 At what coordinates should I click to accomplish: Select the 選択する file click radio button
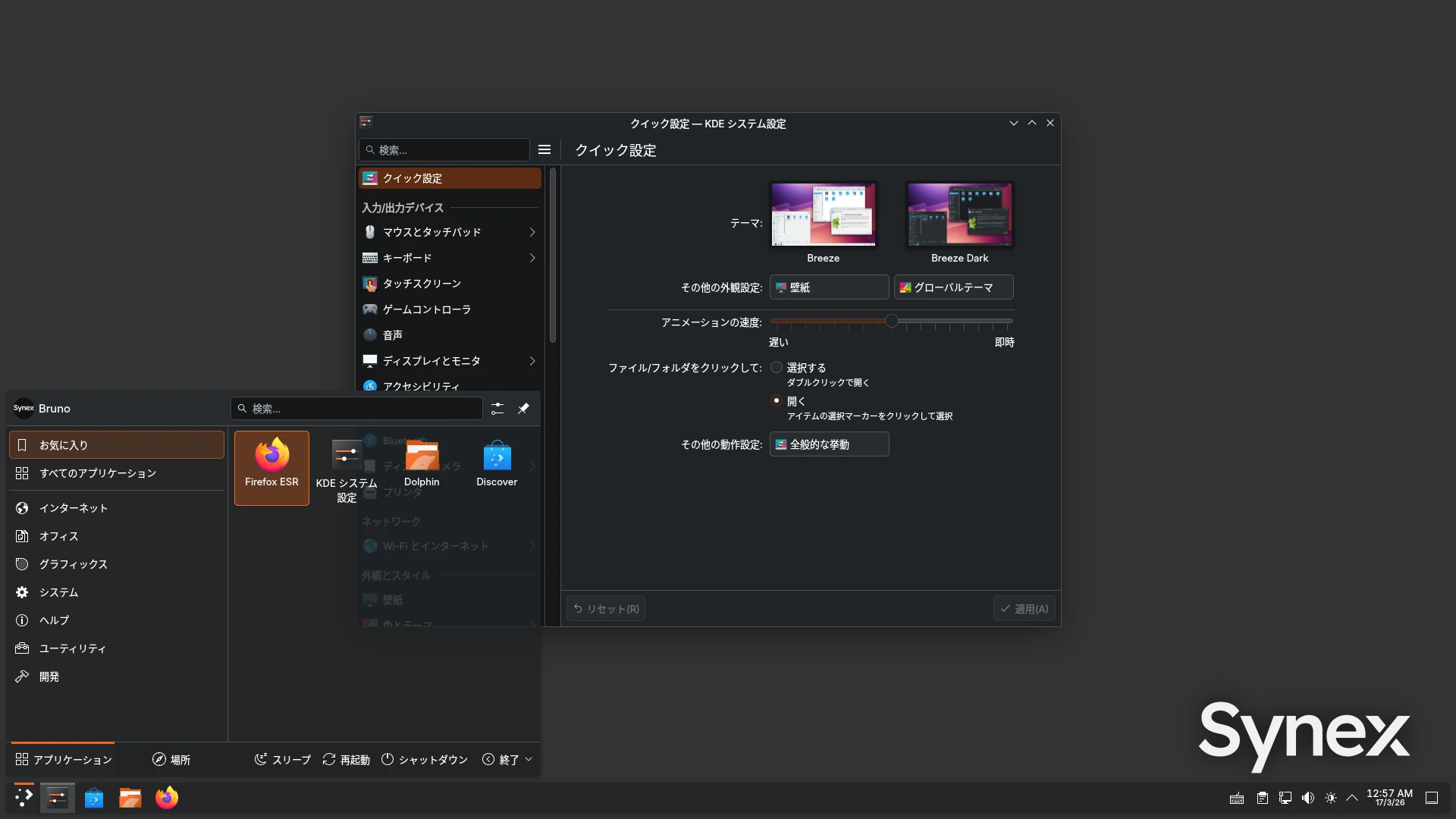776,367
